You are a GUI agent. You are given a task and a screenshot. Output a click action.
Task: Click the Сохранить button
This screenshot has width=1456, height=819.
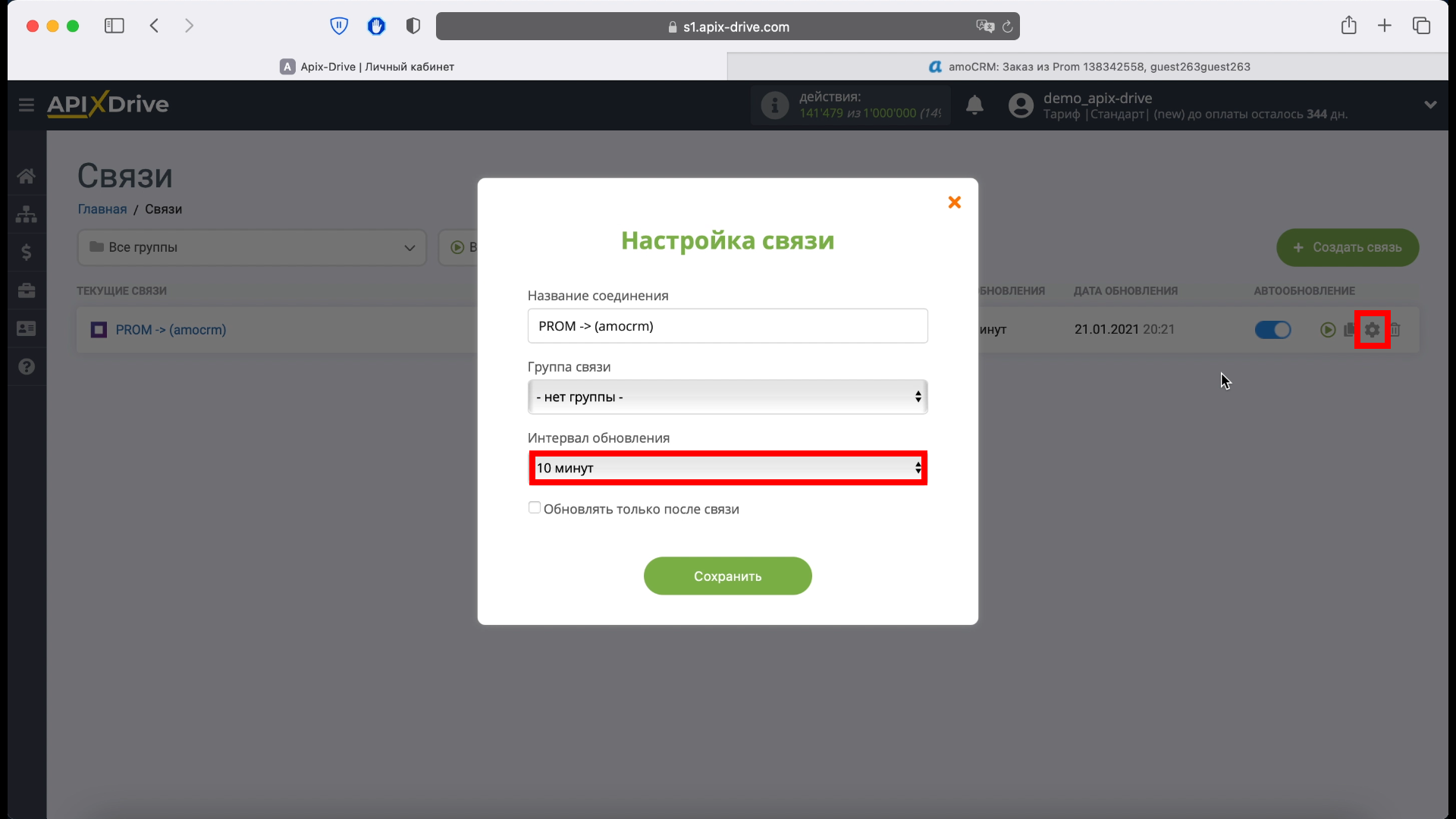727,576
